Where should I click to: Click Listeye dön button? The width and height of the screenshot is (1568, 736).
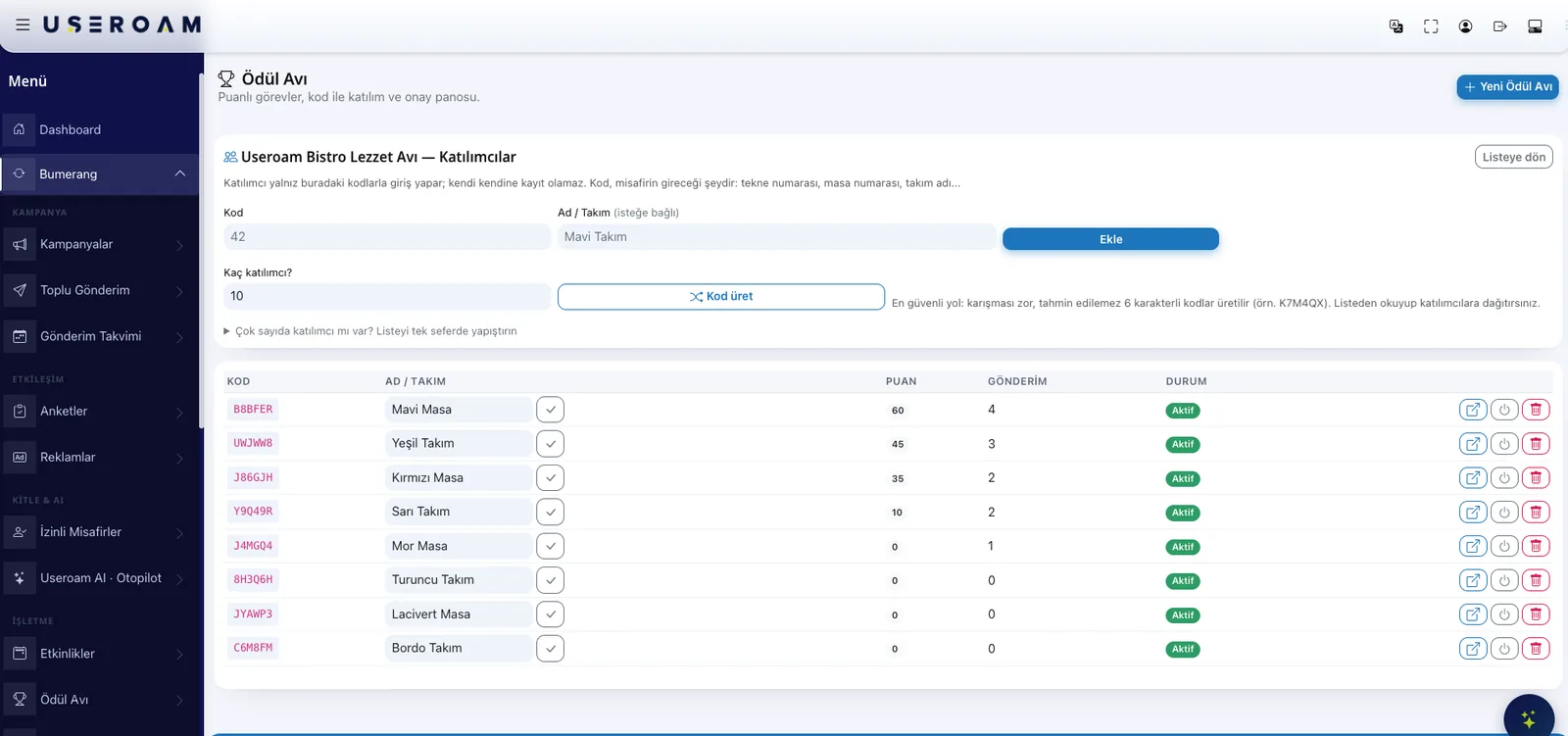coord(1513,157)
